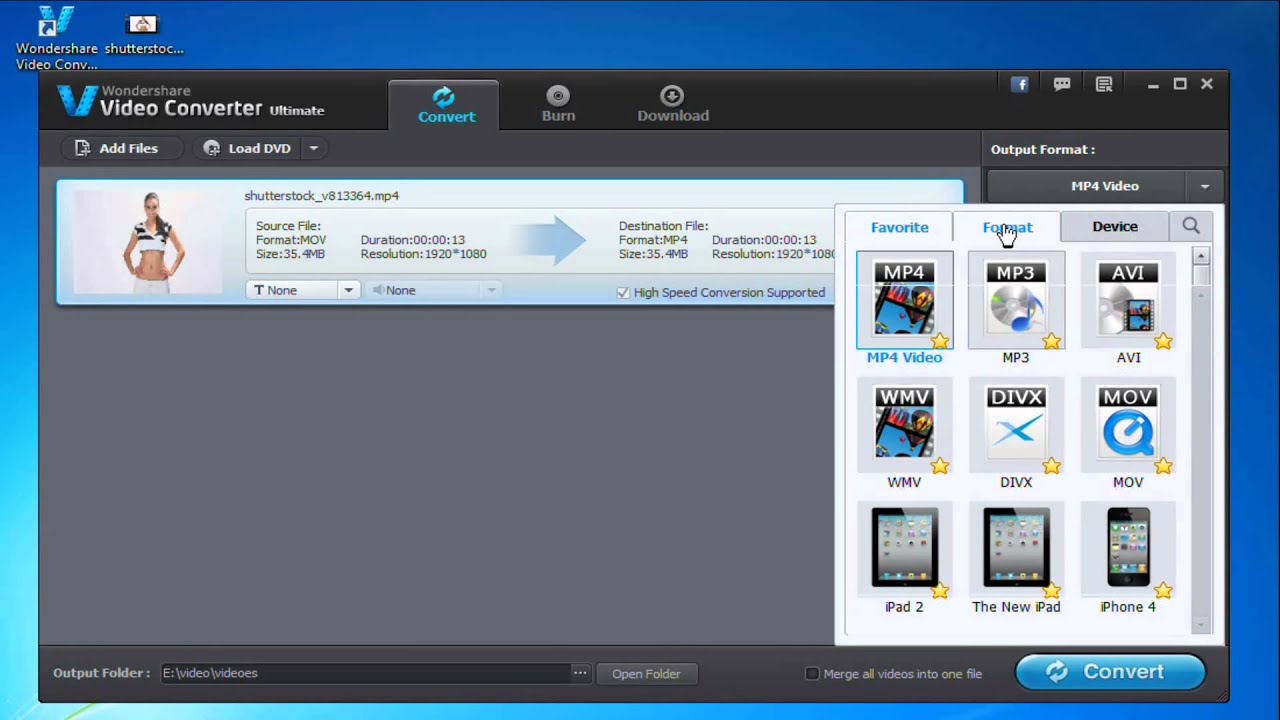1280x720 pixels.
Task: Open the Facebook share icon
Action: 1020,85
